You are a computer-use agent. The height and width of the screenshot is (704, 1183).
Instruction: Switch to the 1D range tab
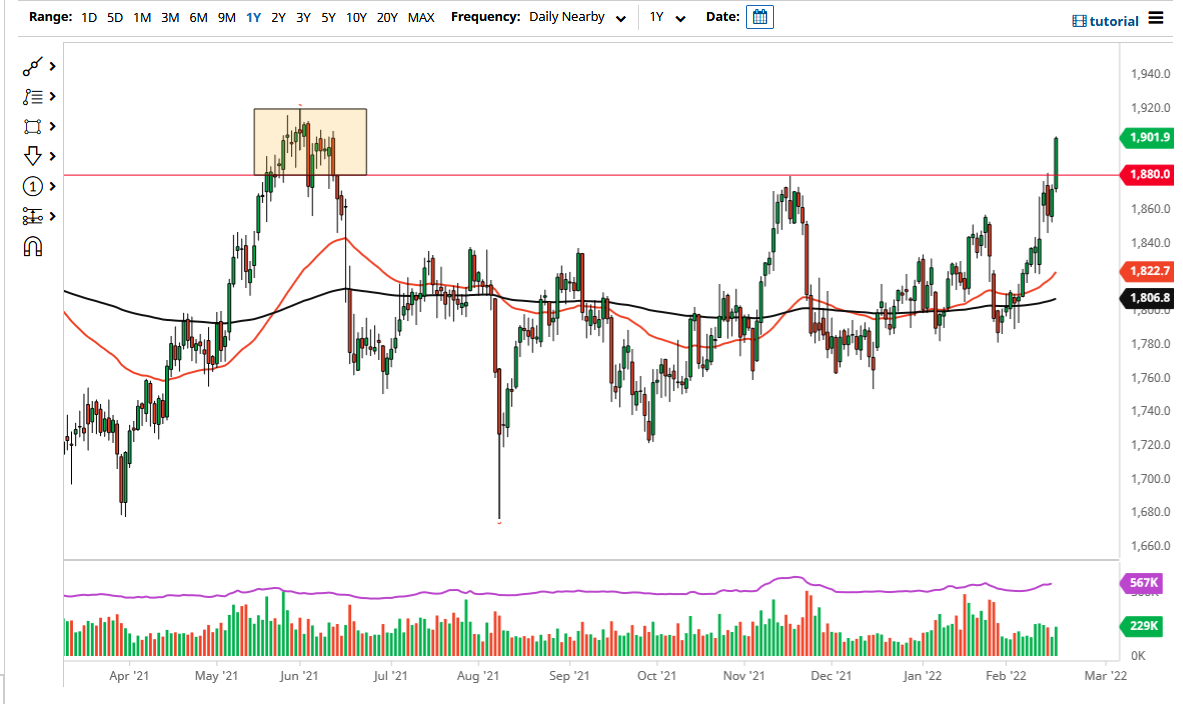click(88, 17)
